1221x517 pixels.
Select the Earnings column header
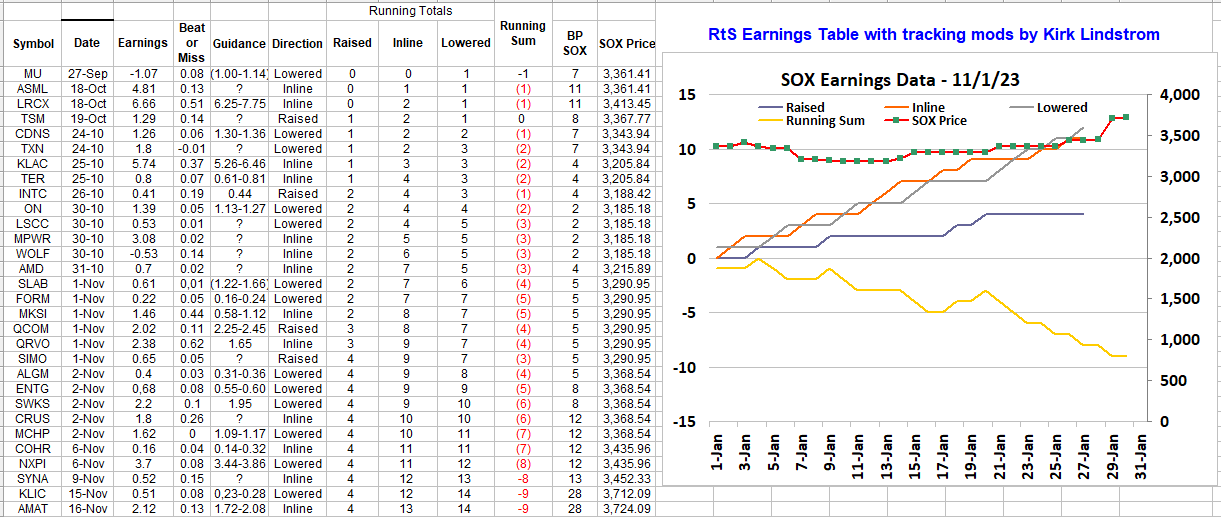(x=143, y=44)
